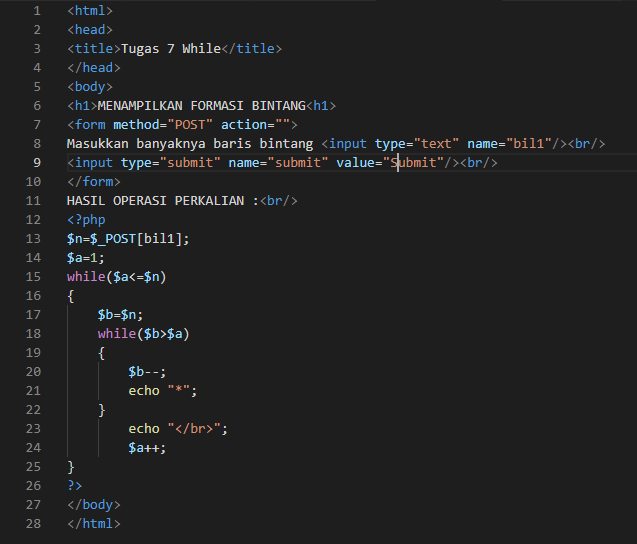The image size is (637, 544).
Task: Click the type value "submit" on line 9
Action: [190, 163]
